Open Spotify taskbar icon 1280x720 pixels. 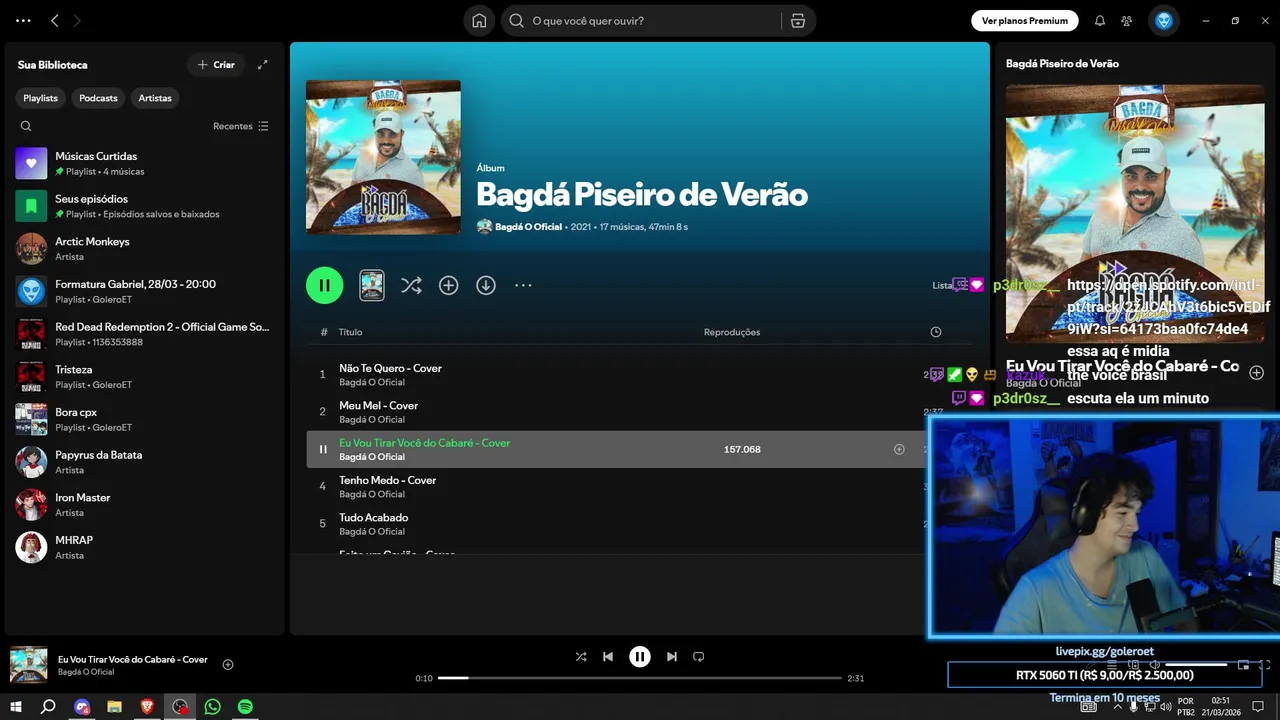(245, 706)
